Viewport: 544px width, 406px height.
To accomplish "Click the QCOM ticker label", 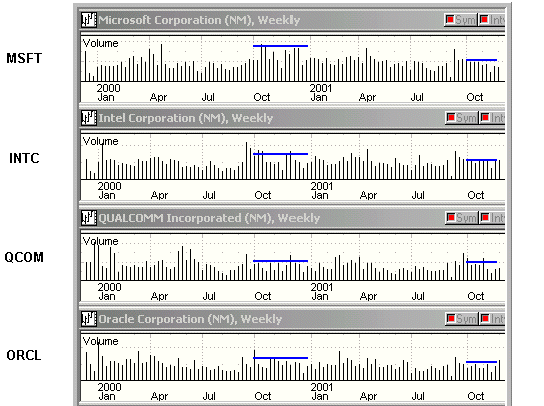I will point(24,257).
